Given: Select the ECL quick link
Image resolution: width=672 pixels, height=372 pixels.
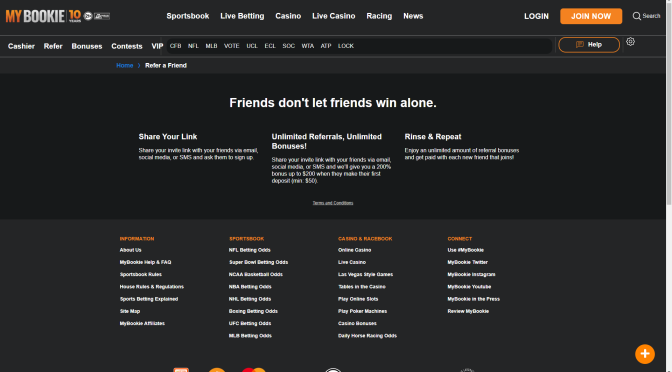Looking at the screenshot, I should click(x=270, y=46).
